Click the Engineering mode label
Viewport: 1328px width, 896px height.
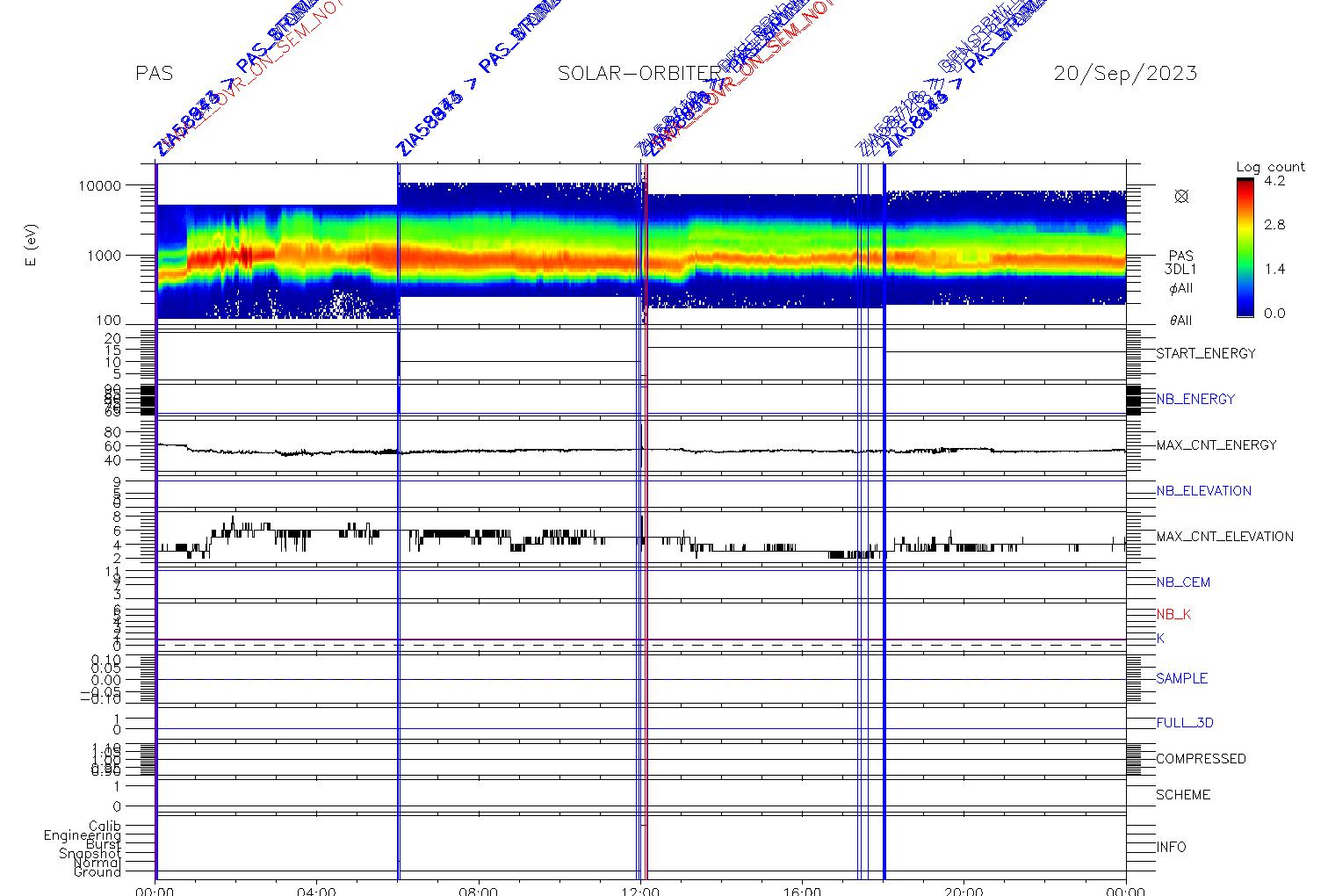(x=83, y=835)
